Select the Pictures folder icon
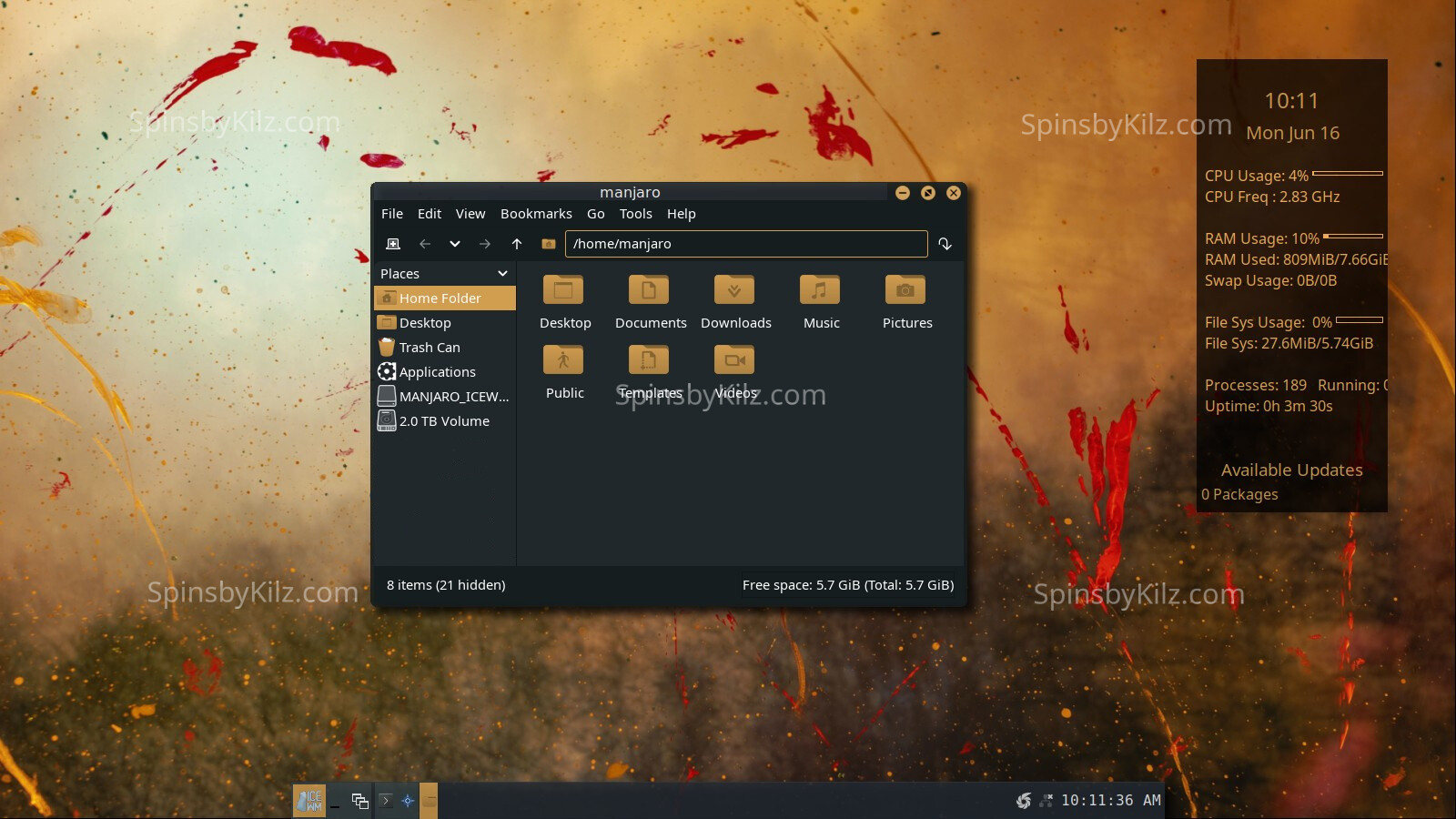Image resolution: width=1456 pixels, height=819 pixels. click(x=905, y=290)
